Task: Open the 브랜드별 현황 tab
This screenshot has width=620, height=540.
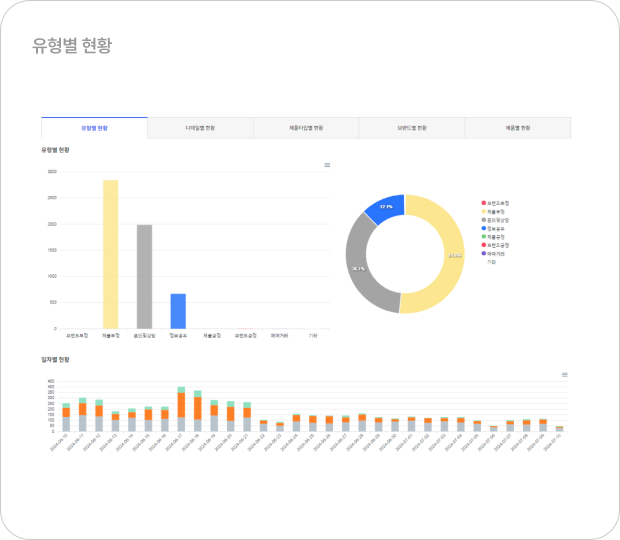Action: pyautogui.click(x=412, y=128)
